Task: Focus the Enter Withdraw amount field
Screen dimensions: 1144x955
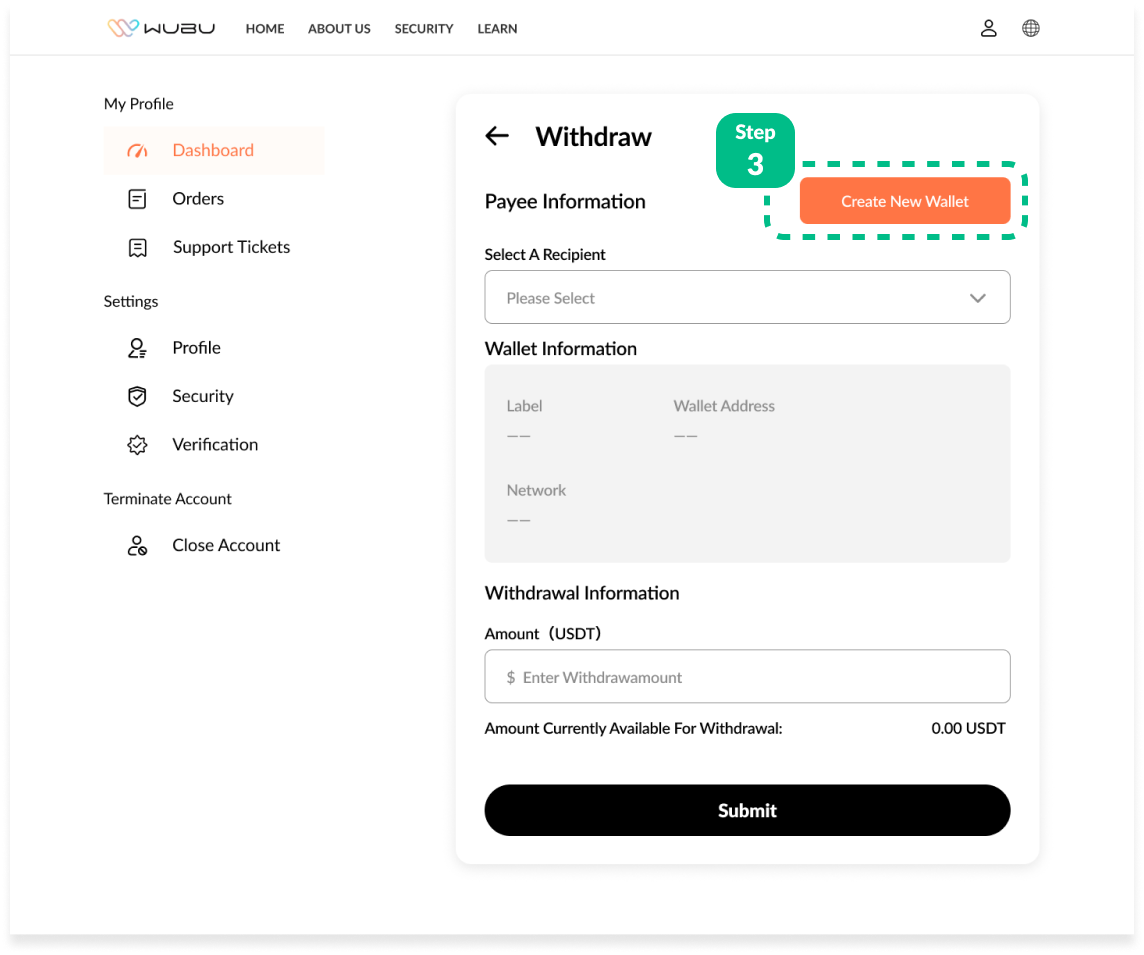Action: point(747,677)
